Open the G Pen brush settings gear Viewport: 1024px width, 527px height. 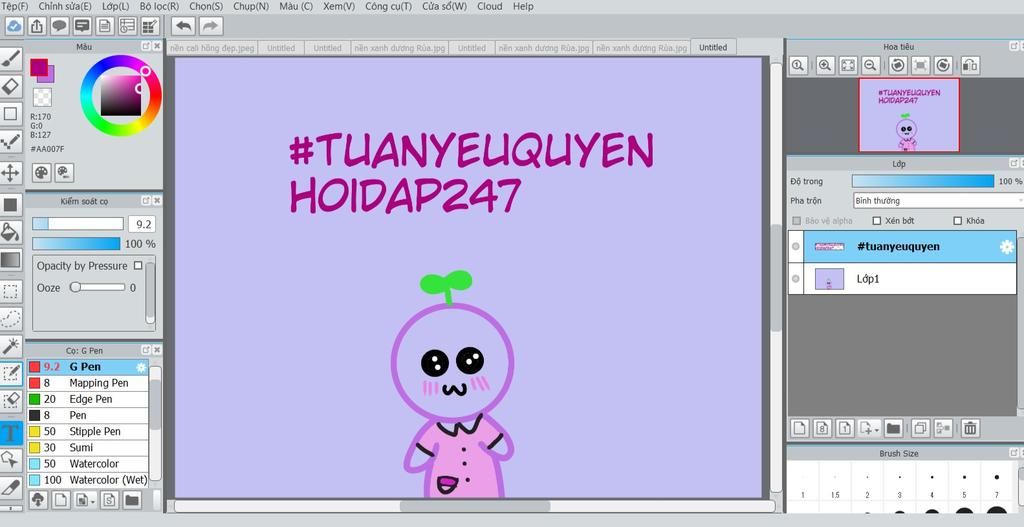point(140,367)
